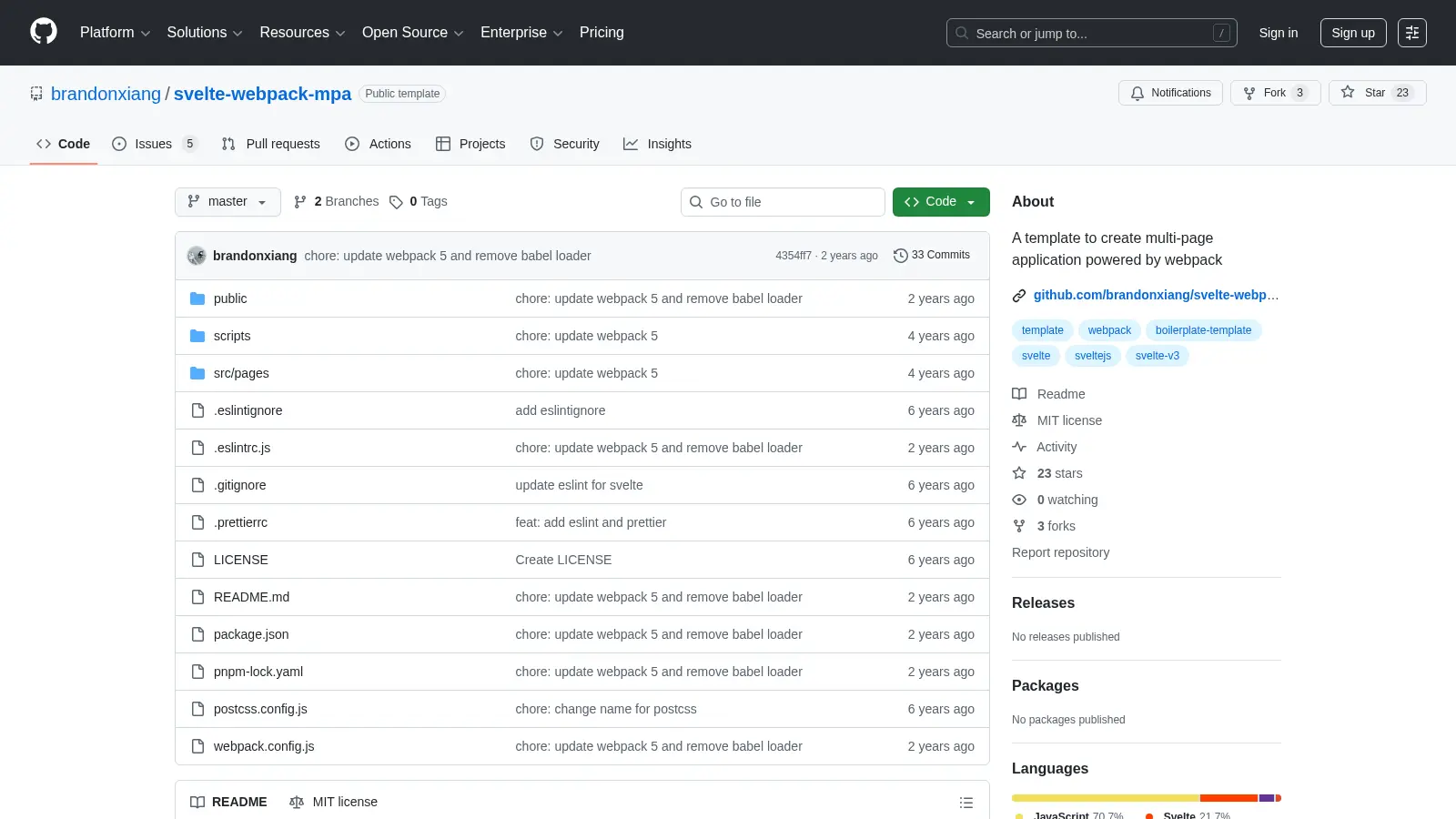This screenshot has height=819, width=1456.
Task: Click the boilerplate-template topic tag
Action: (1203, 330)
